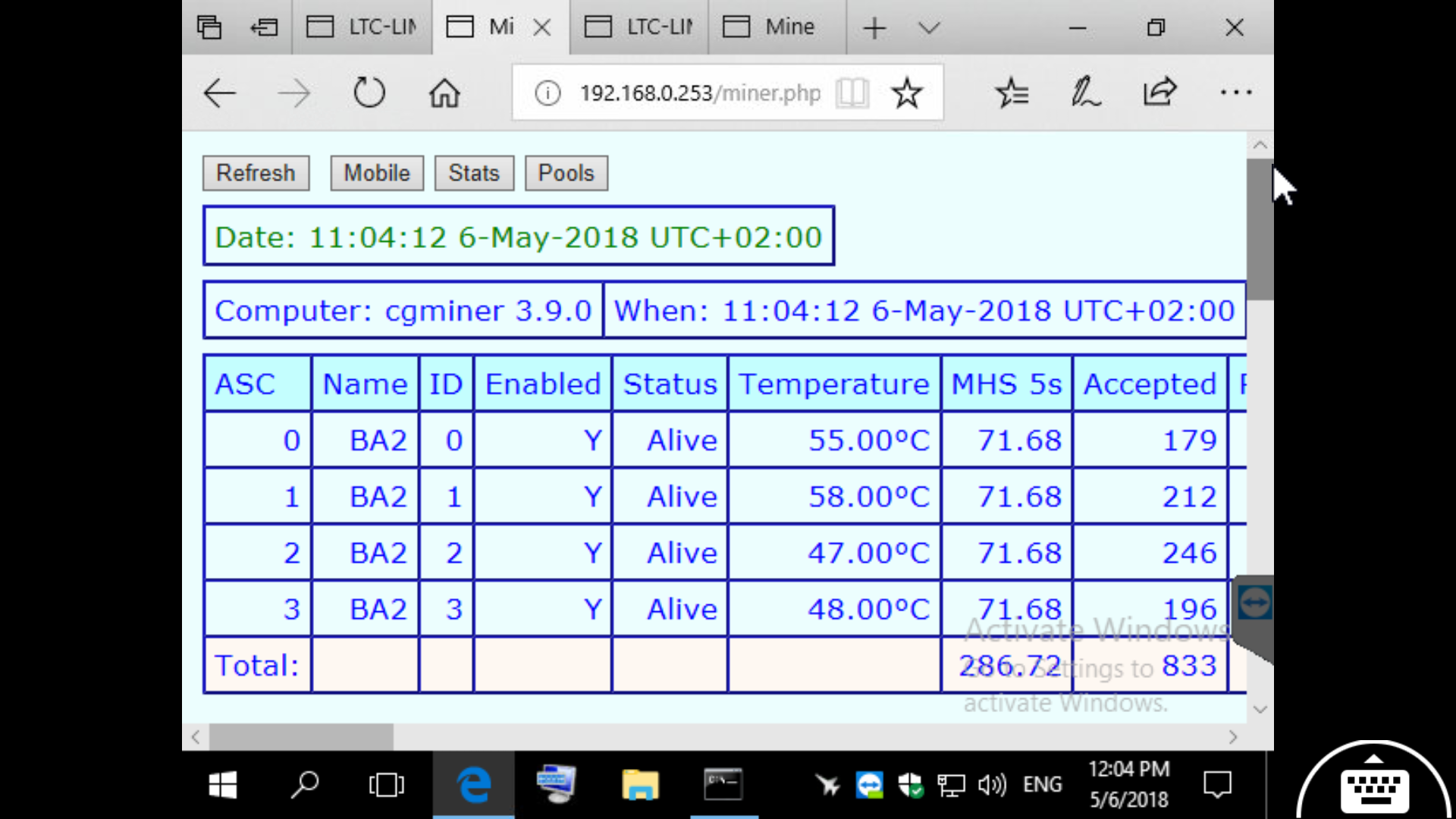The image size is (1456, 819).
Task: Go to the browser home page
Action: (x=444, y=93)
